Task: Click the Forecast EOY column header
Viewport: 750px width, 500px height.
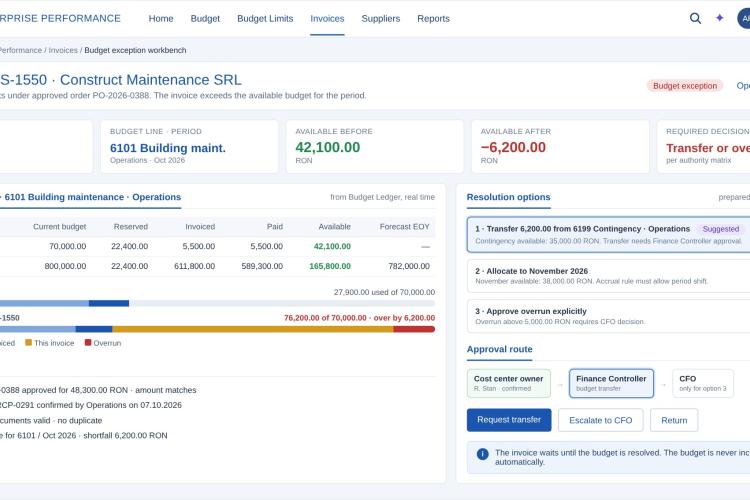Action: (405, 227)
